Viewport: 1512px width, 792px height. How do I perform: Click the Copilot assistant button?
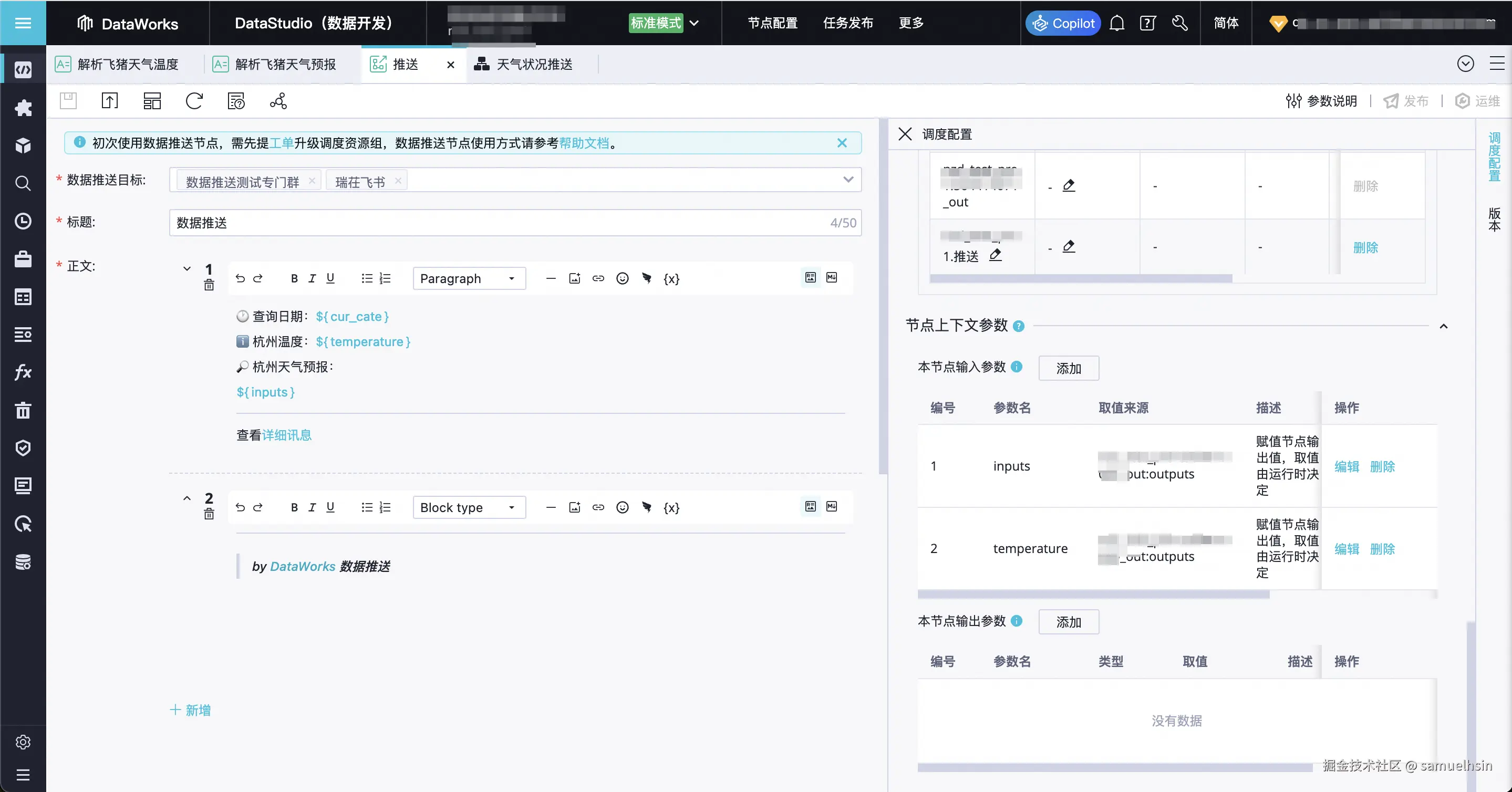(1063, 24)
